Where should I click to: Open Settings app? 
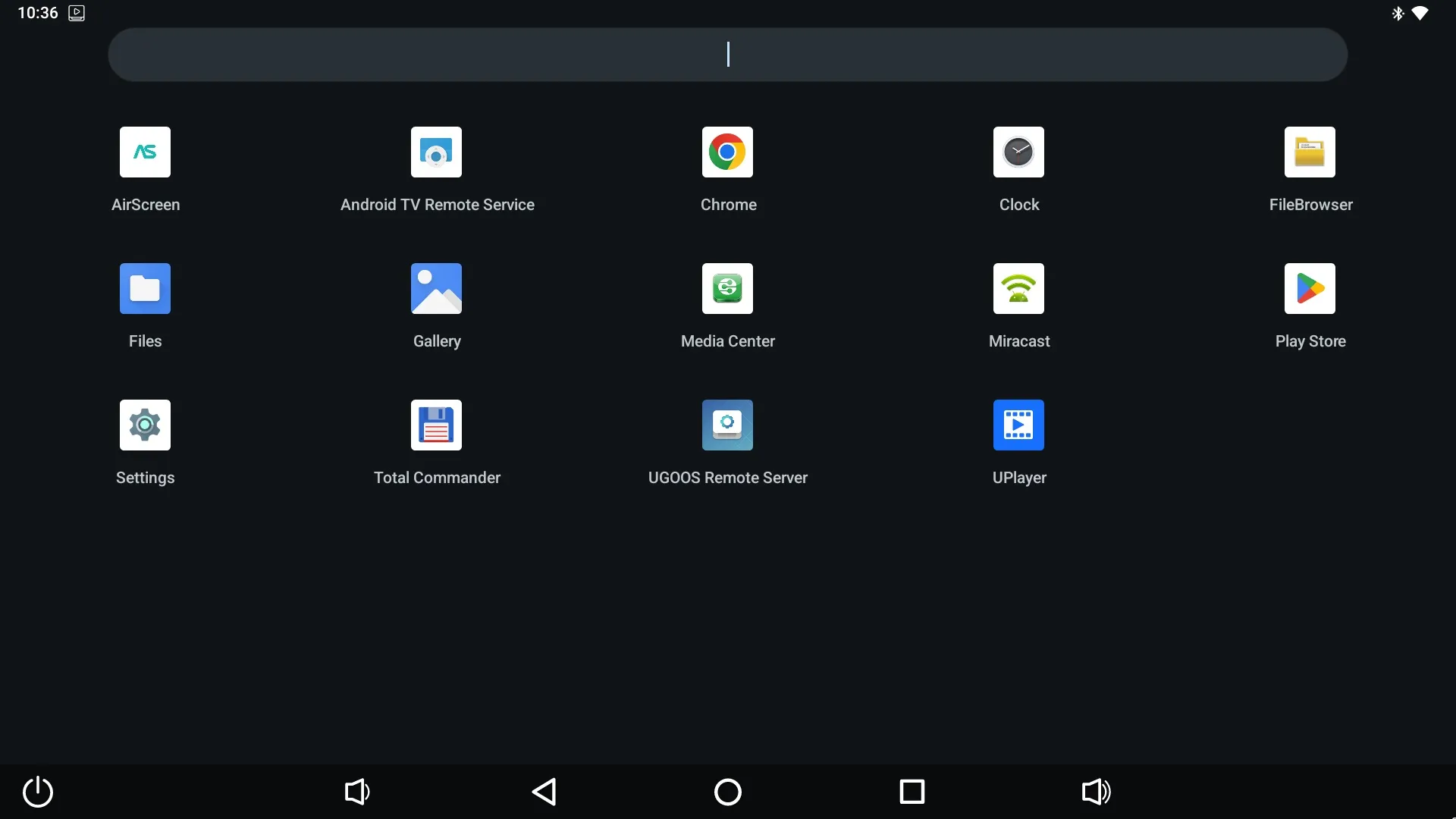[145, 425]
